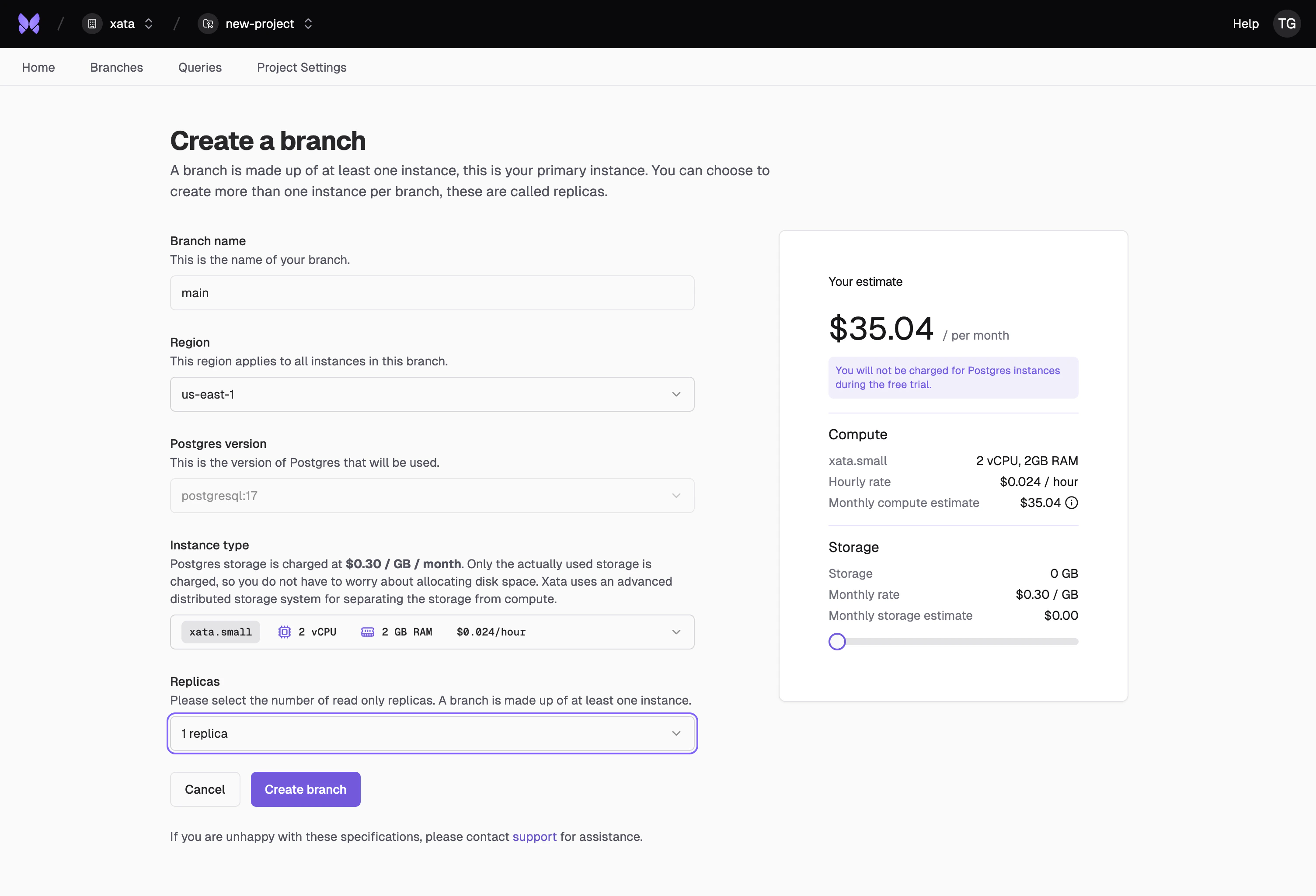1316x896 pixels.
Task: Click the xata organization building icon
Action: (x=92, y=24)
